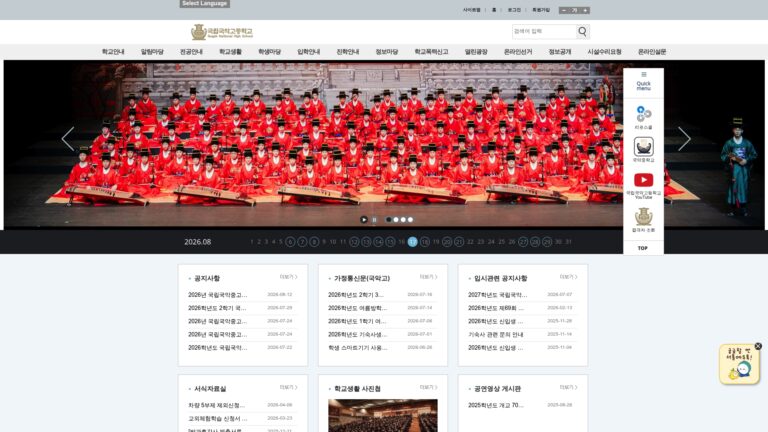Image resolution: width=768 pixels, height=432 pixels.
Task: Open the 시설수리요청 menu
Action: 604,51
